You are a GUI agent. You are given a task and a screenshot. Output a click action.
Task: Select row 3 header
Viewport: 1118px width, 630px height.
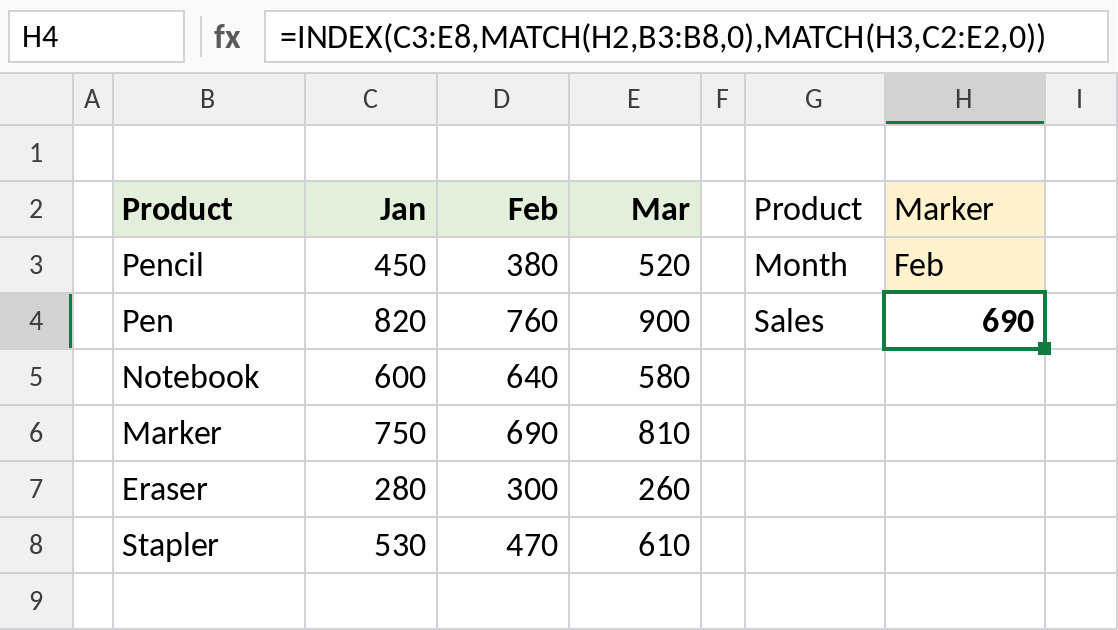tap(36, 265)
